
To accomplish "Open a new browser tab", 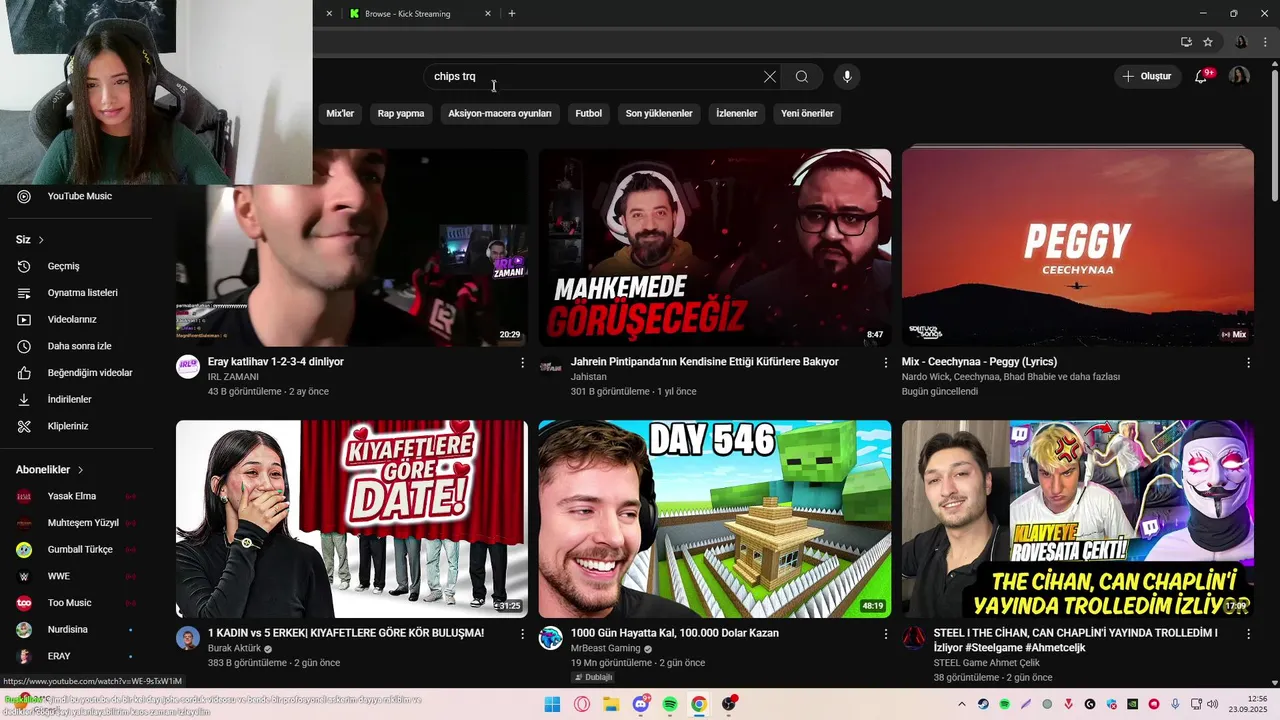I will 512,14.
